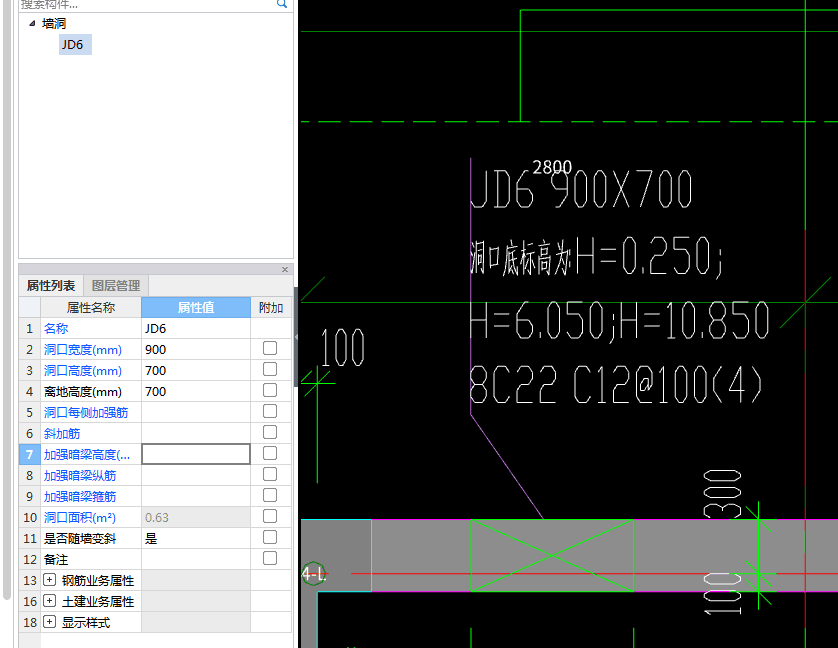Image resolution: width=838 pixels, height=648 pixels.
Task: Click the rotated 300 dimension text
Action: 722,494
